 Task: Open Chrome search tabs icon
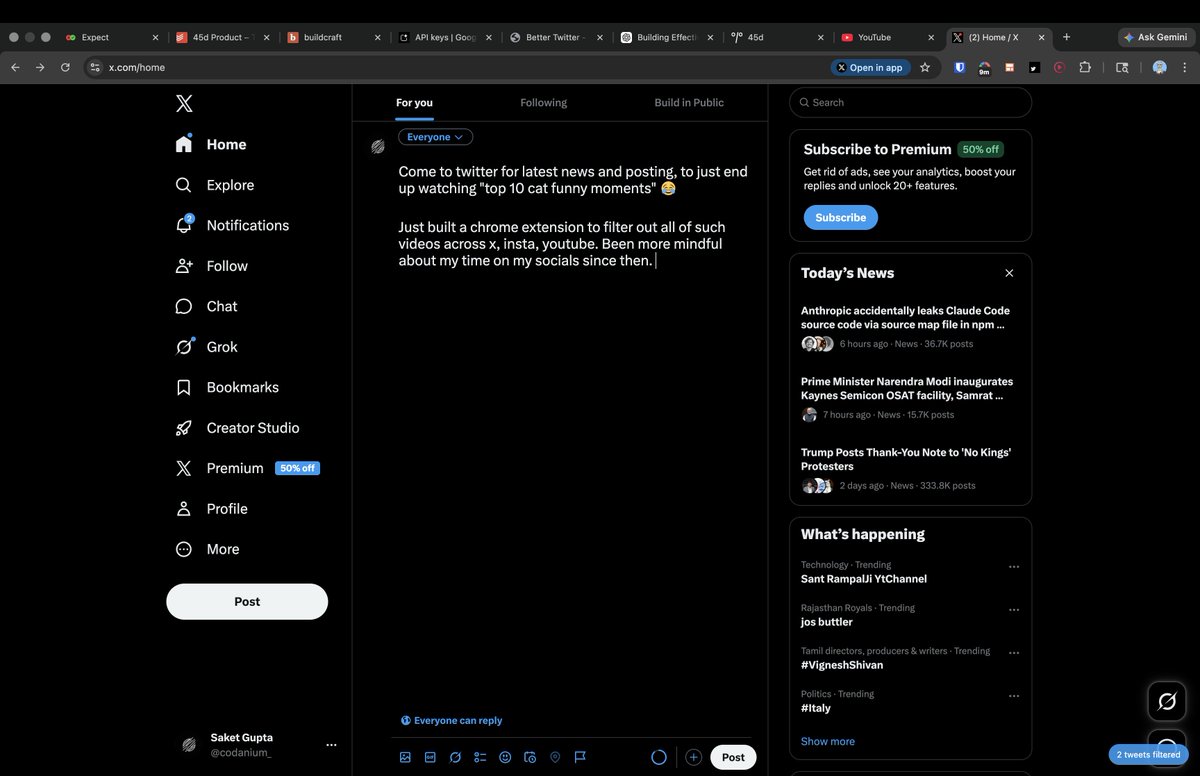1122,67
